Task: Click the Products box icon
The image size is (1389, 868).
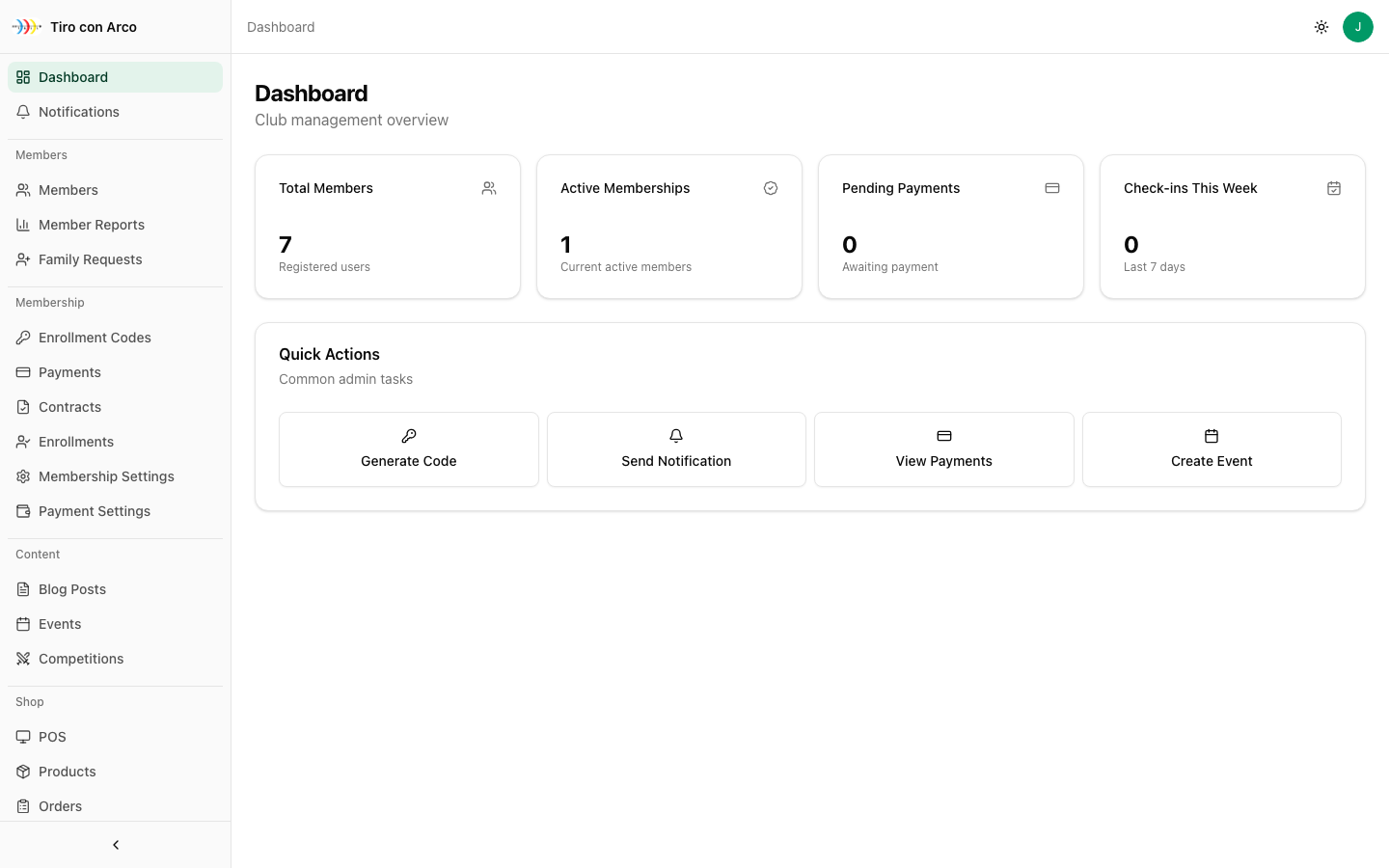Action: click(22, 772)
